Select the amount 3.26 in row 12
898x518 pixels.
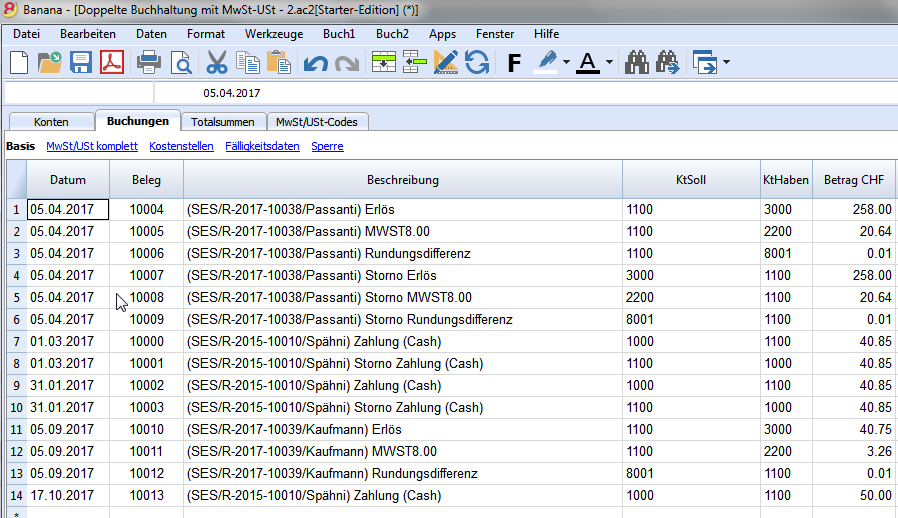[x=853, y=451]
